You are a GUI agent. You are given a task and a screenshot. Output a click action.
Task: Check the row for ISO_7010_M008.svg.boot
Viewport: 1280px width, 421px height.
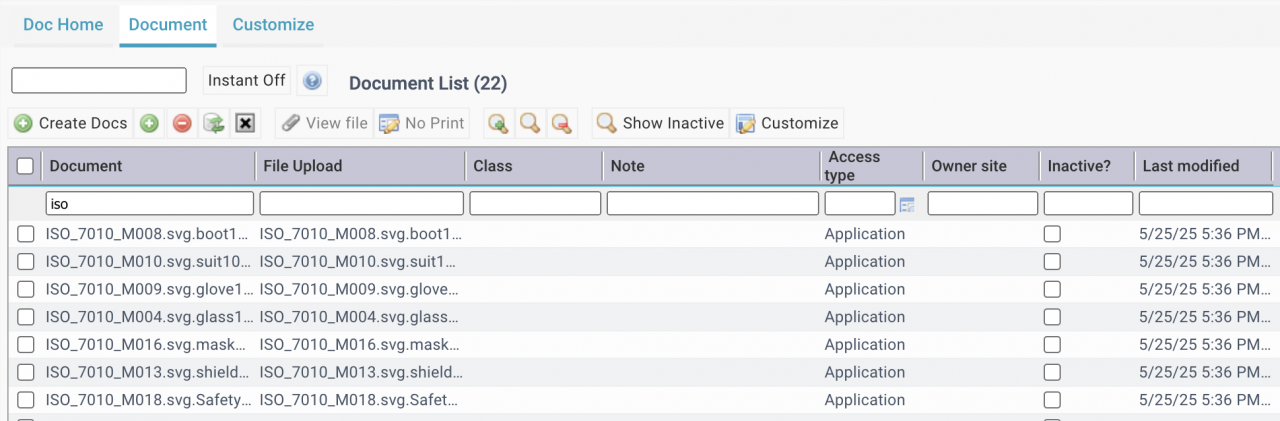click(26, 234)
